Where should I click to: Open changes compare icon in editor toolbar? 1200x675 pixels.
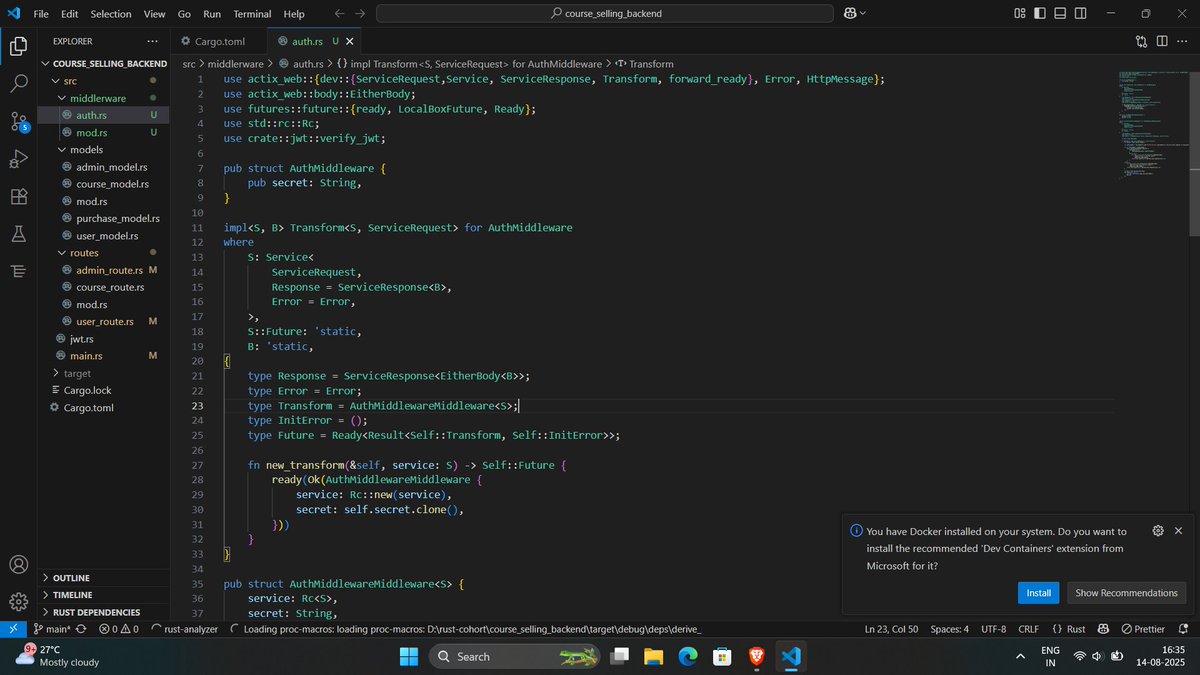1142,41
